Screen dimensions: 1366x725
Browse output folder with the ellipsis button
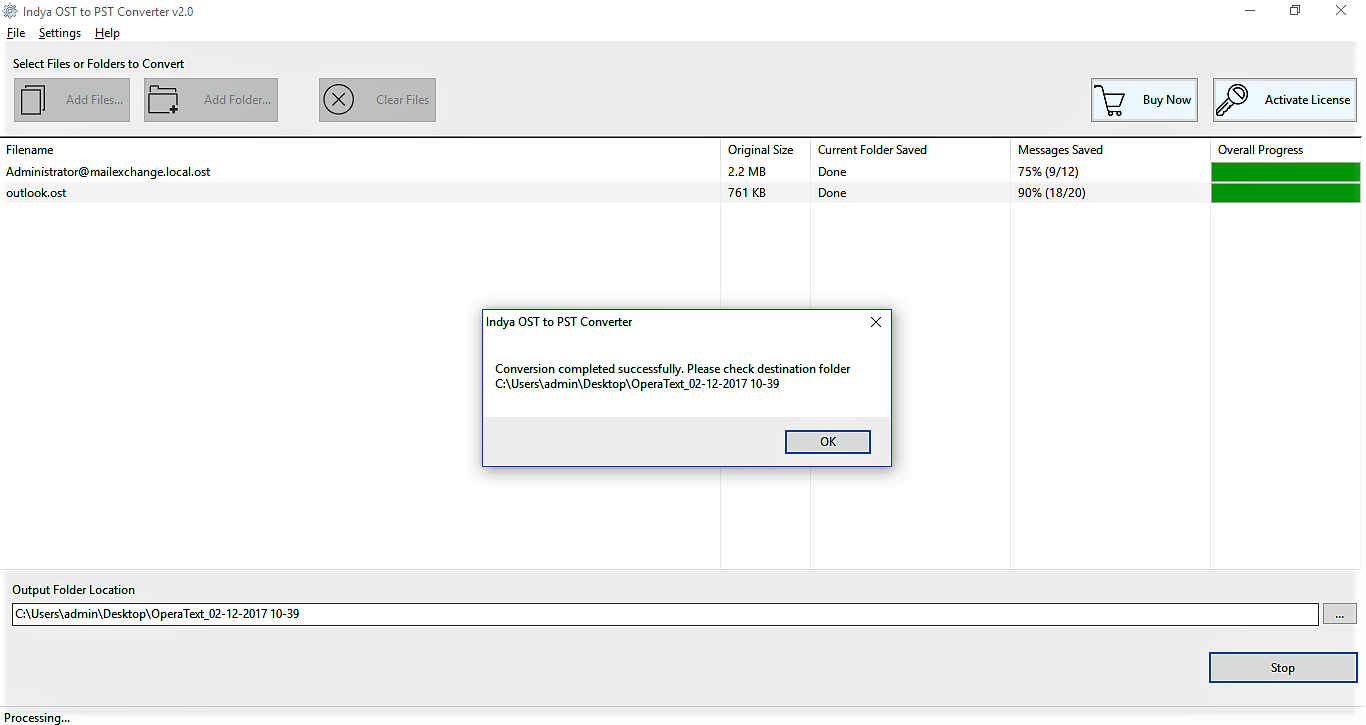point(1340,614)
